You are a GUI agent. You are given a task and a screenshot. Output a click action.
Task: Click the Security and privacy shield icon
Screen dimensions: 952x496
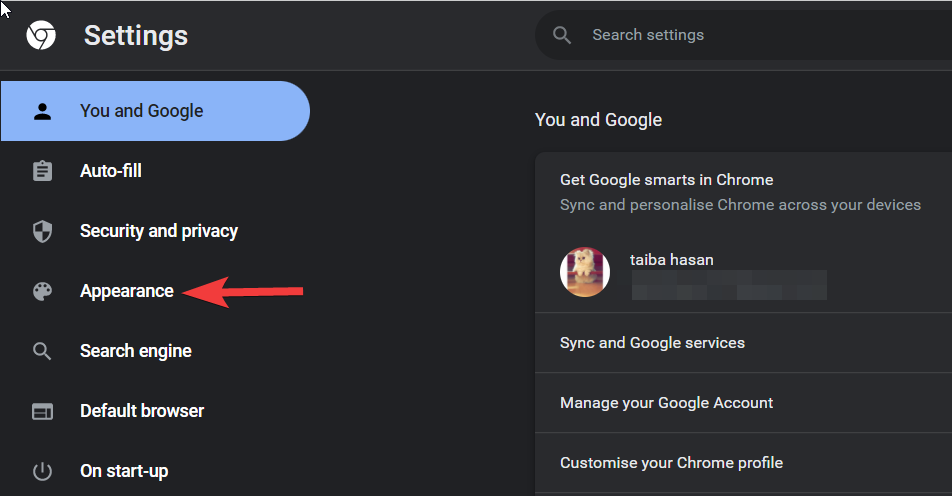42,231
